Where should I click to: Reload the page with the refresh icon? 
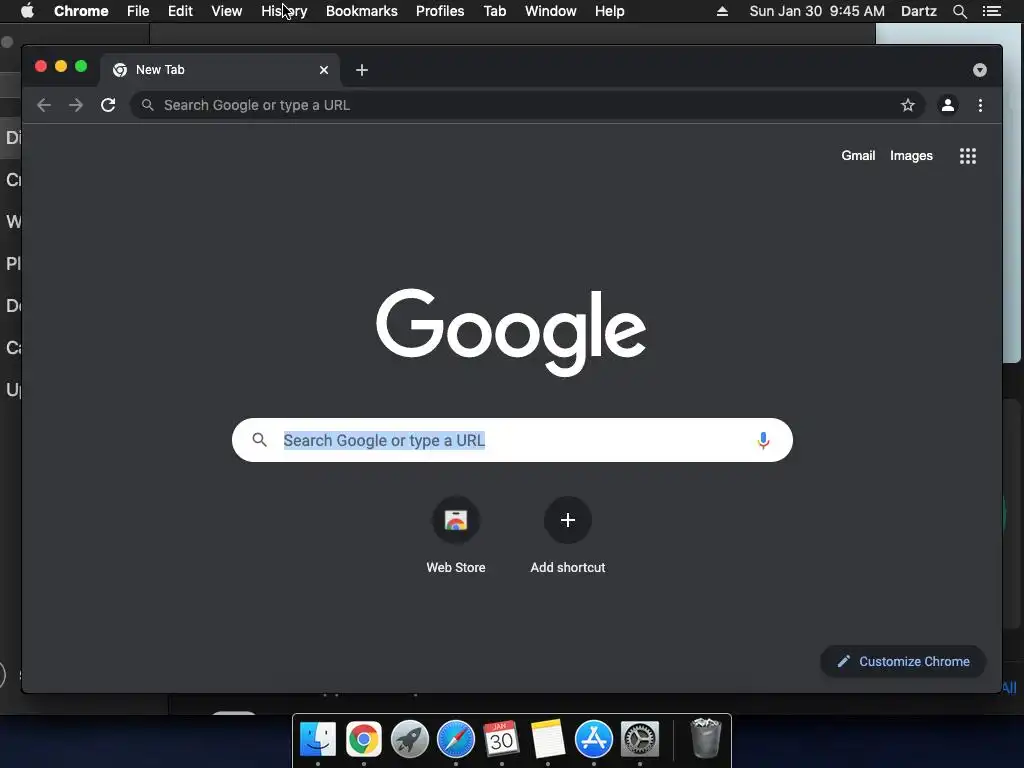pos(108,105)
